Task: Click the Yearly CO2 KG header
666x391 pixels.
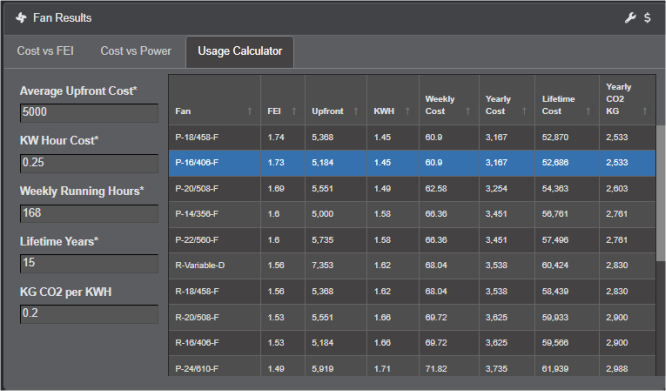Action: [627, 100]
